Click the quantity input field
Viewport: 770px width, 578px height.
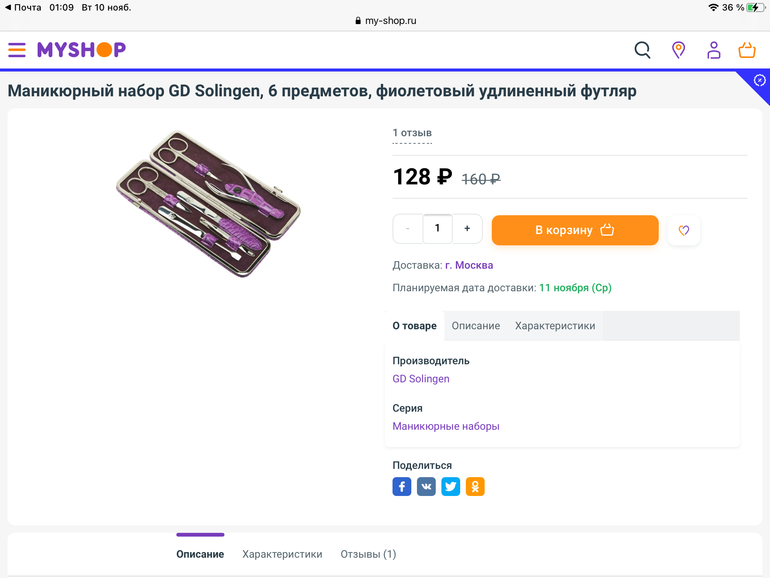tap(437, 229)
